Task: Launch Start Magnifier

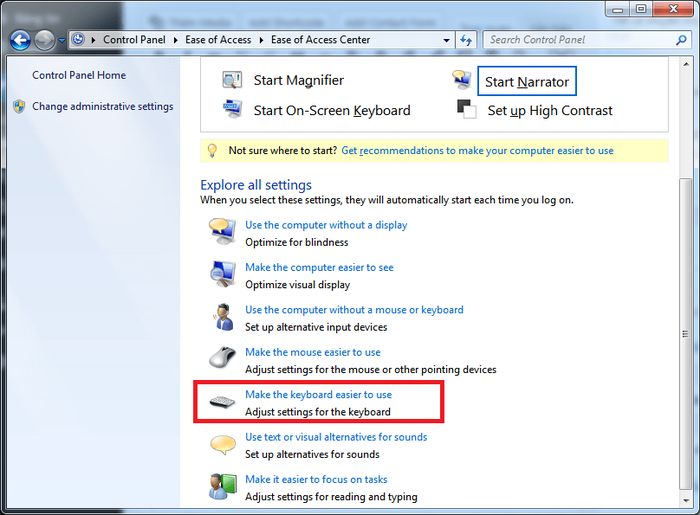Action: click(x=299, y=80)
